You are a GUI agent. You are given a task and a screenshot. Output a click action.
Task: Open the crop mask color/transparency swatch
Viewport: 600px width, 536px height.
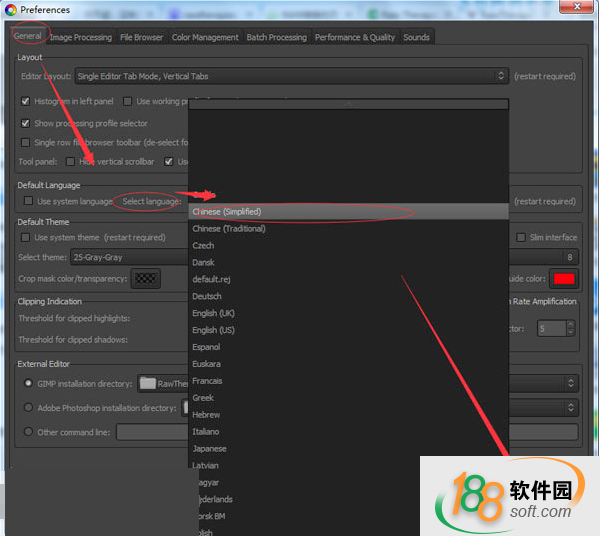tap(147, 279)
